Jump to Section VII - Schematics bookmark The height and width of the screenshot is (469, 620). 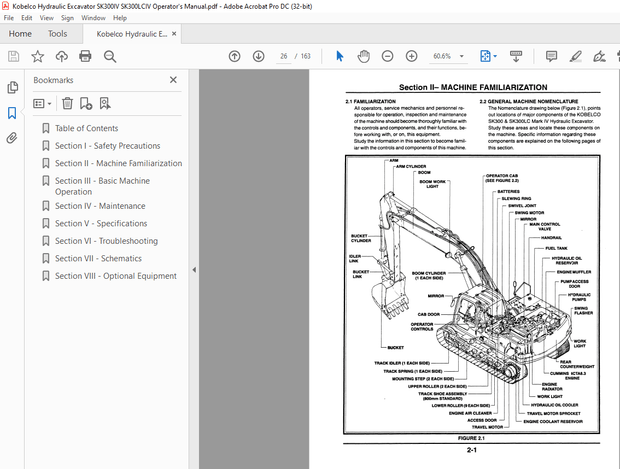point(98,258)
